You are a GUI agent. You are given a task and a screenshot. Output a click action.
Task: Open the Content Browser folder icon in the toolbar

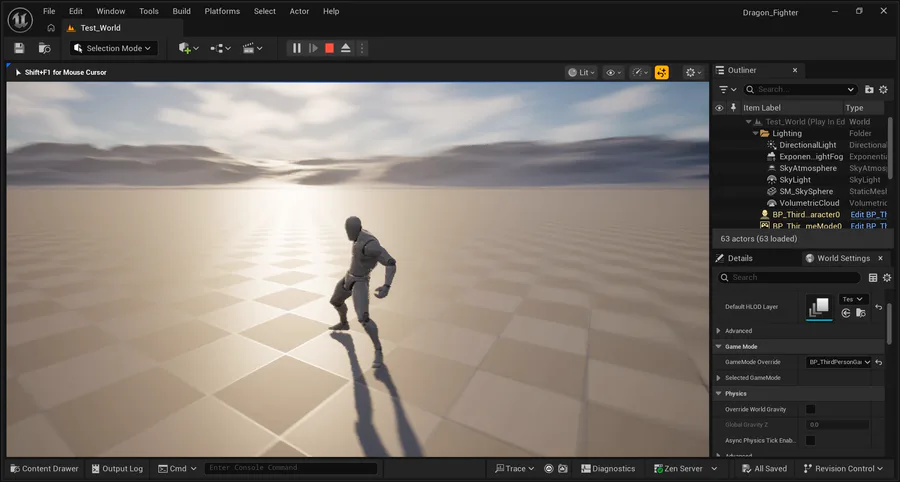click(x=44, y=48)
